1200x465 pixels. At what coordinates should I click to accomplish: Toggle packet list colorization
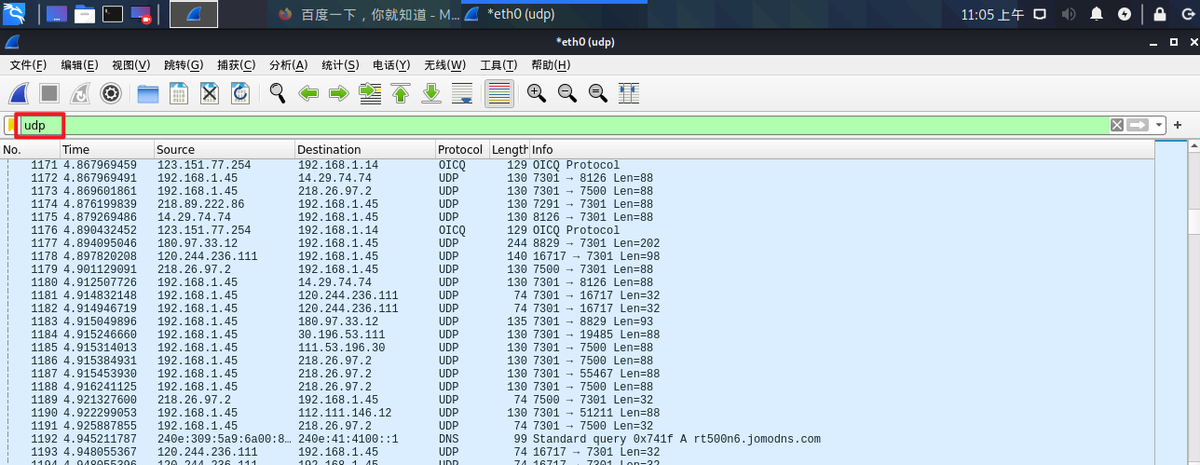point(499,94)
